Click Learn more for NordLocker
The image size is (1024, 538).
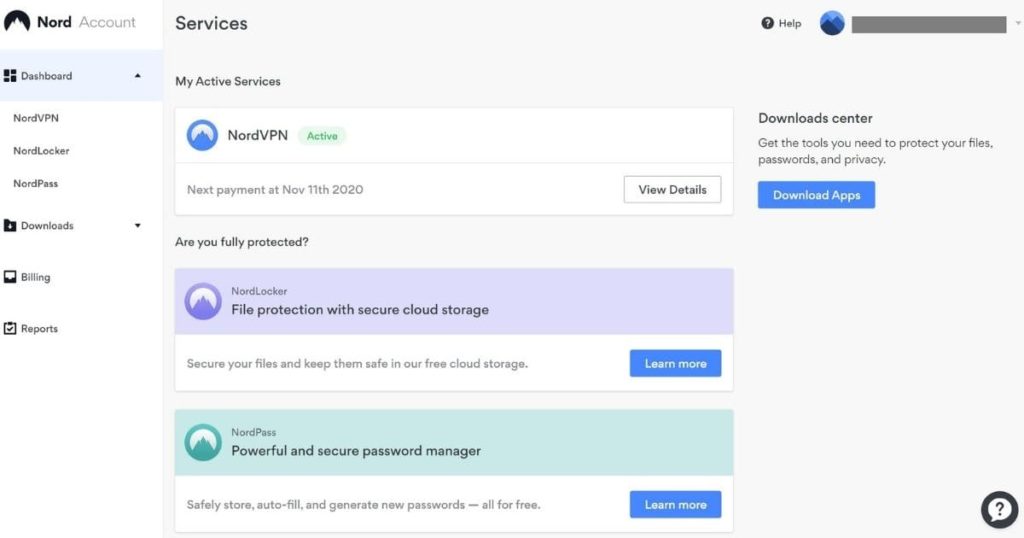coord(675,363)
